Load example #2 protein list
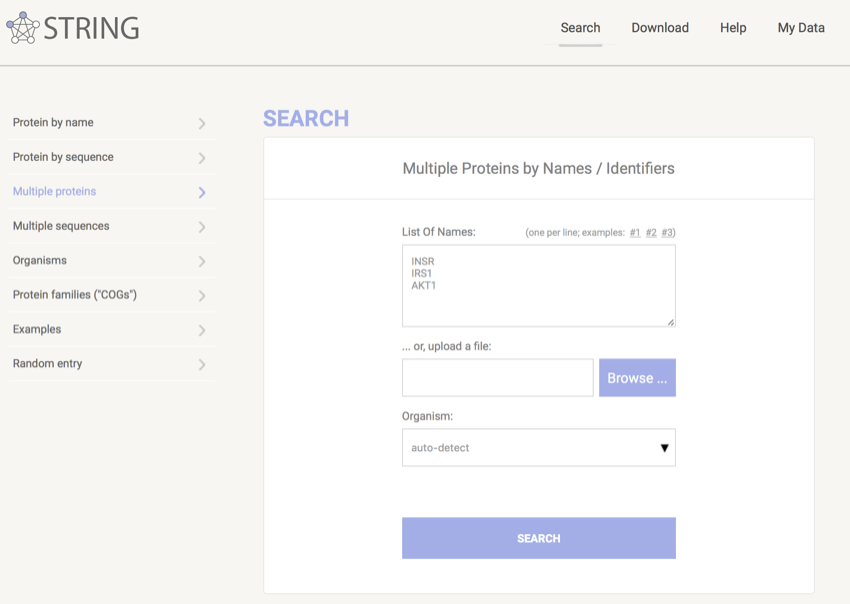The width and height of the screenshot is (850, 604). pos(651,233)
